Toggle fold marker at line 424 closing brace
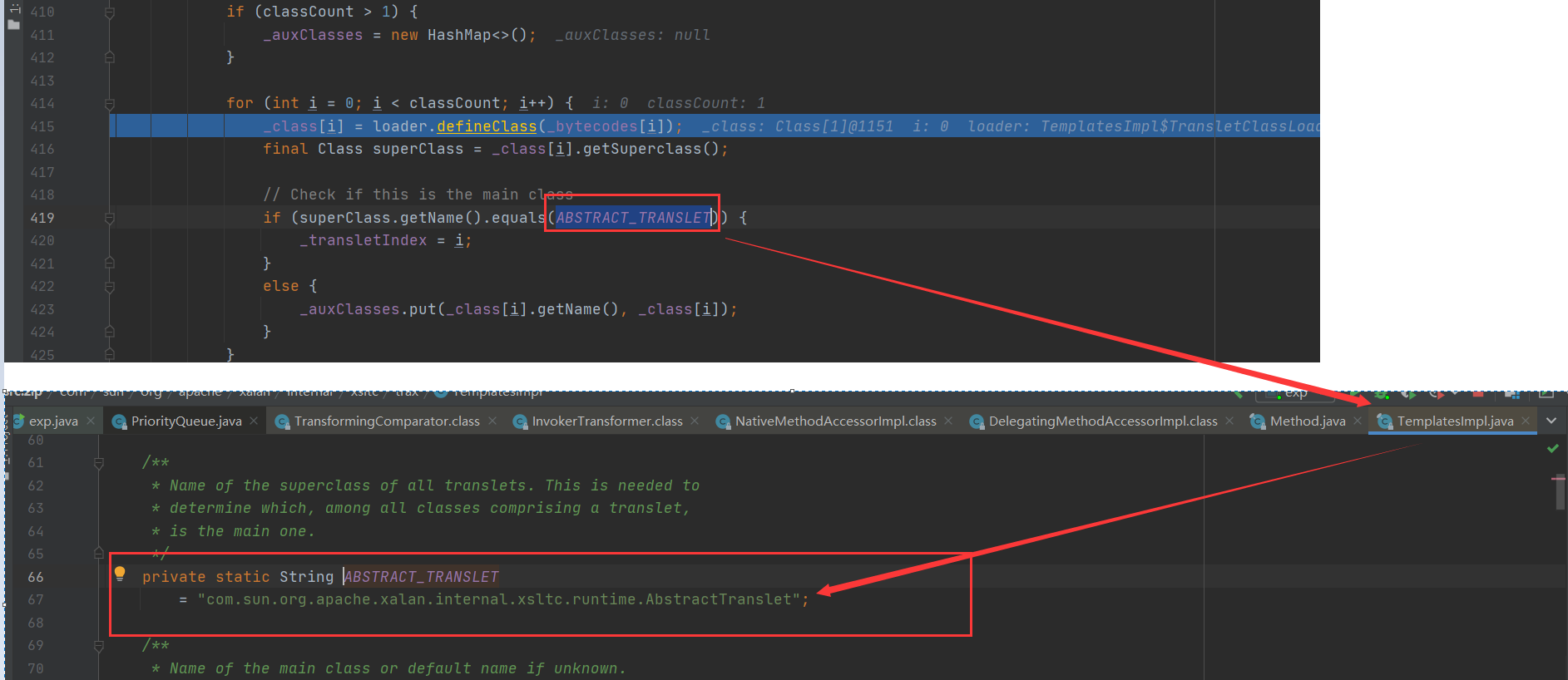 110,331
